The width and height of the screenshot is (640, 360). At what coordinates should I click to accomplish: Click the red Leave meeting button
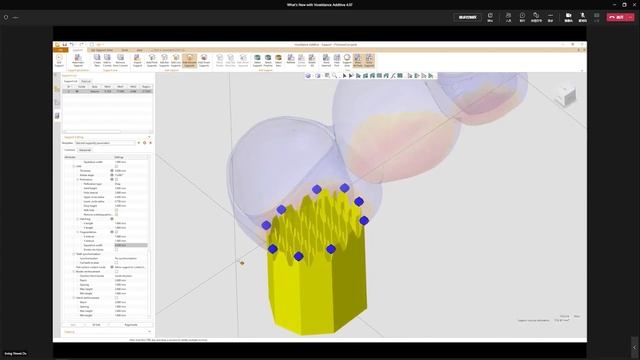pyautogui.click(x=617, y=17)
